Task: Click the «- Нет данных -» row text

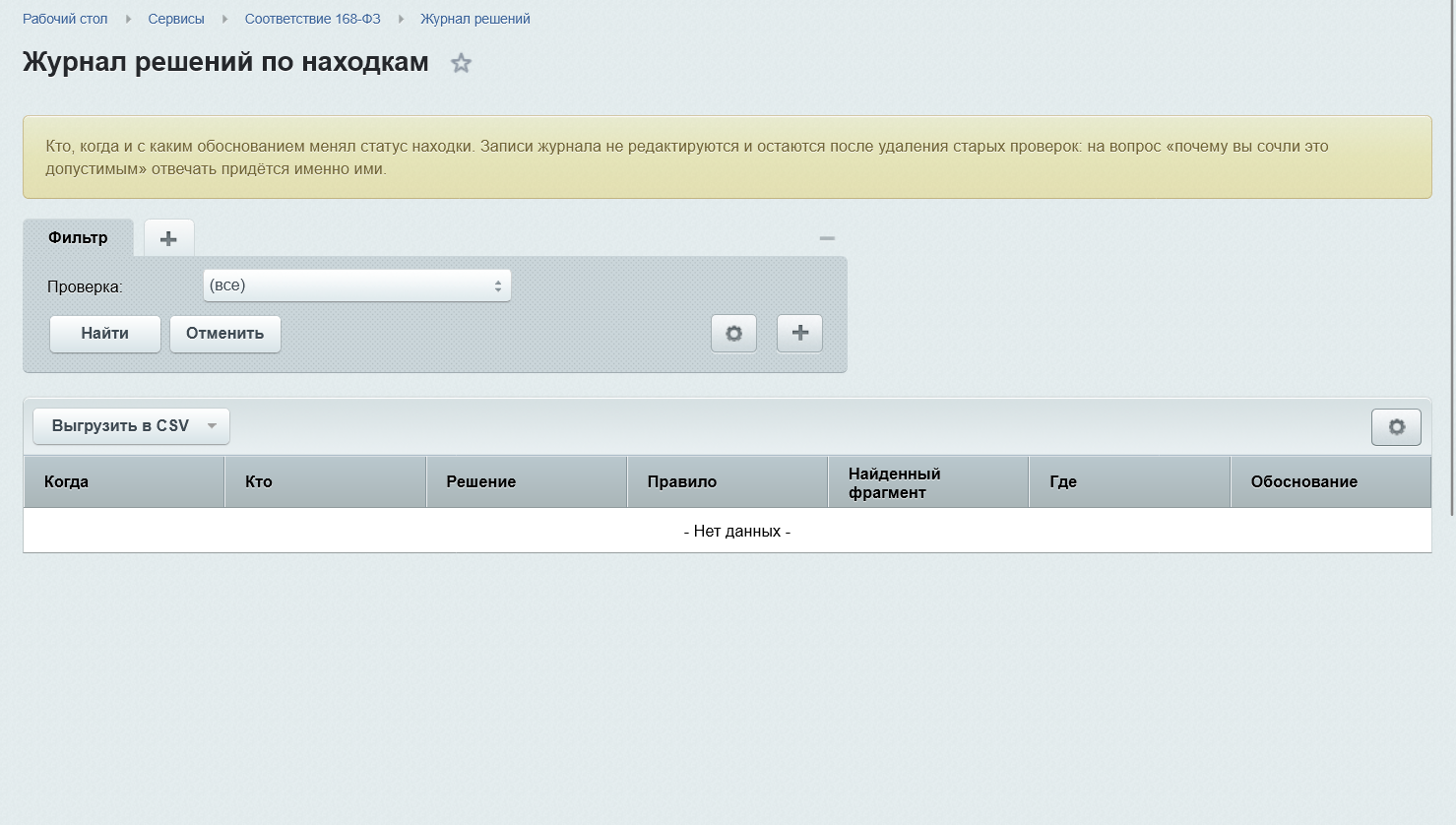Action: click(x=737, y=532)
